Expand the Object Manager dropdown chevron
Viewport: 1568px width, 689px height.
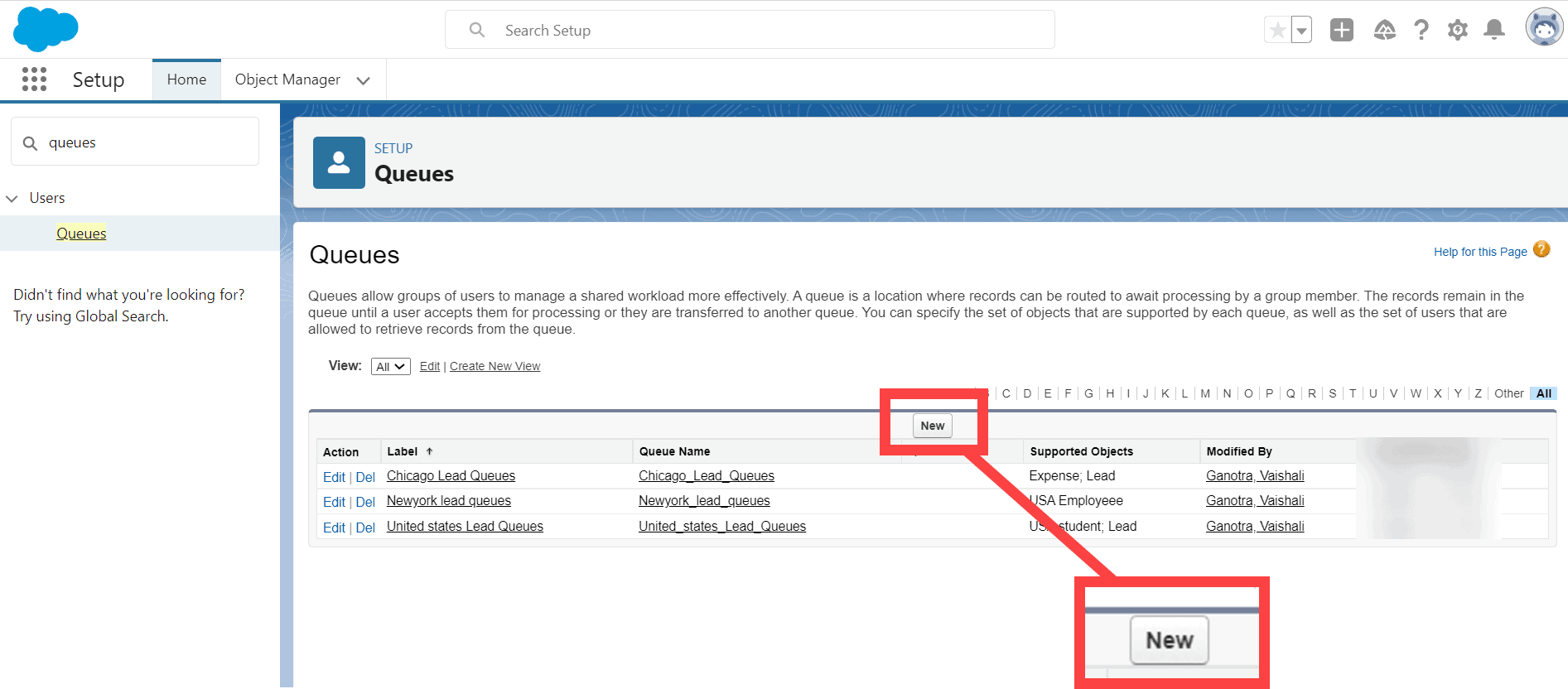(363, 80)
